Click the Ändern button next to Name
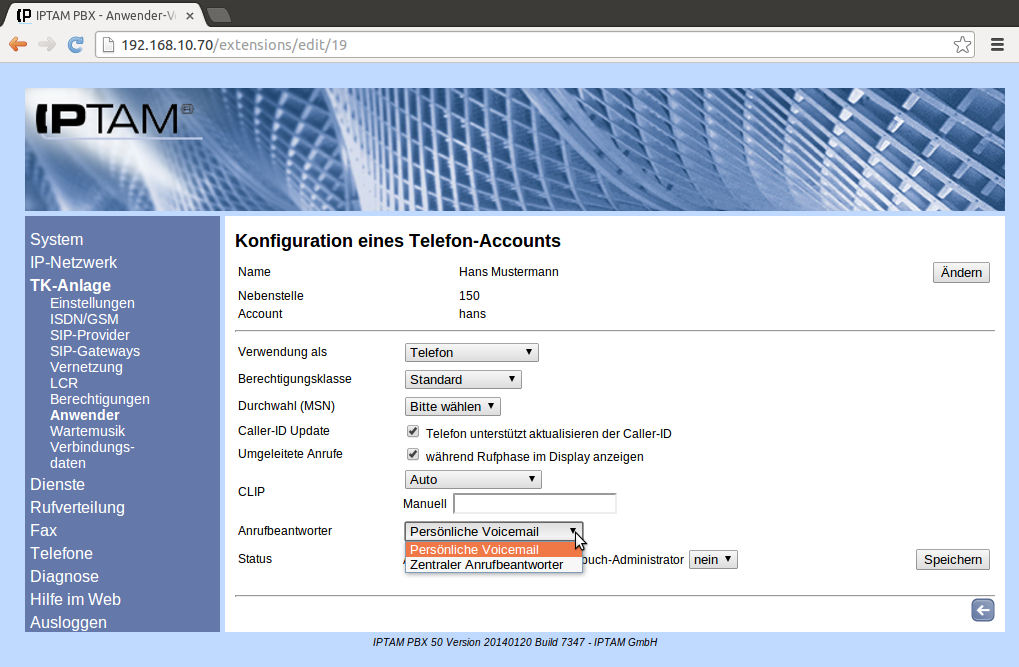The image size is (1019, 667). pos(960,273)
